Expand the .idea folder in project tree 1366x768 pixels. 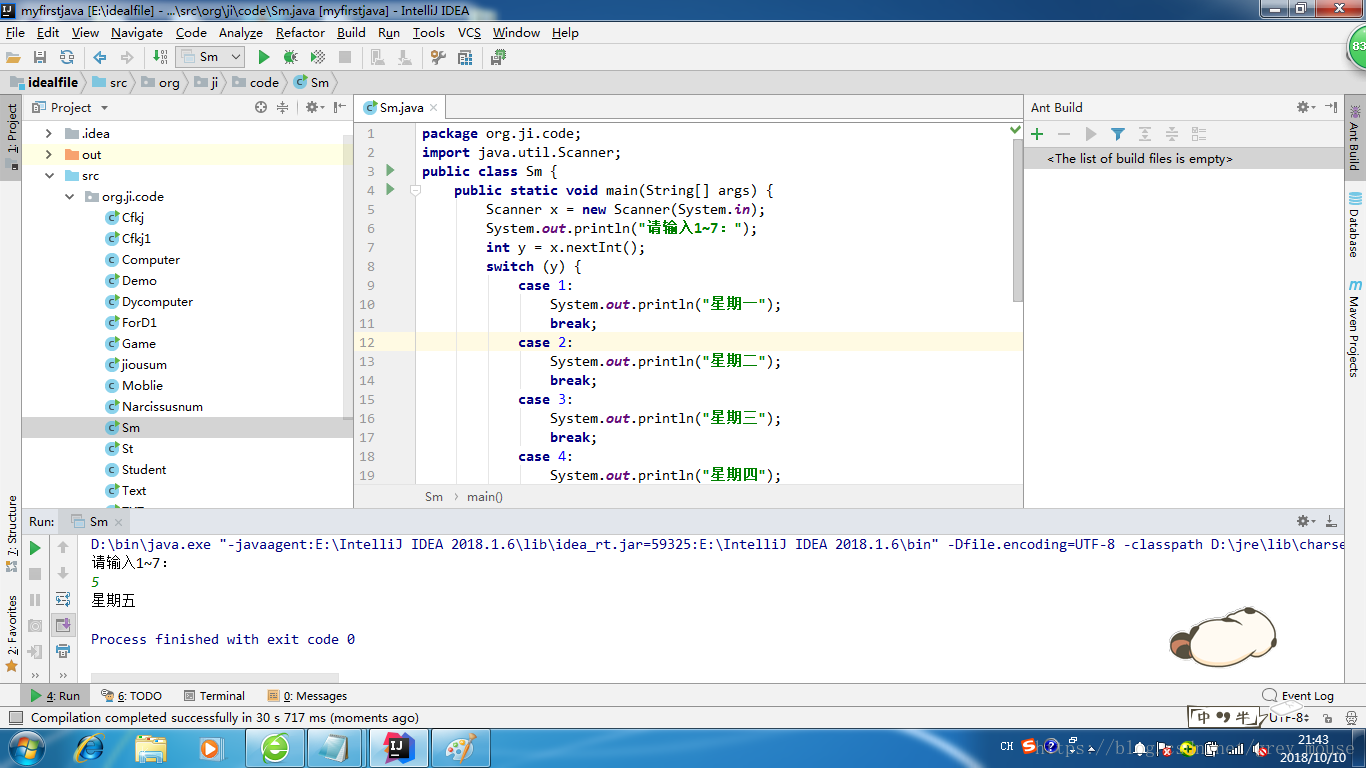click(49, 133)
